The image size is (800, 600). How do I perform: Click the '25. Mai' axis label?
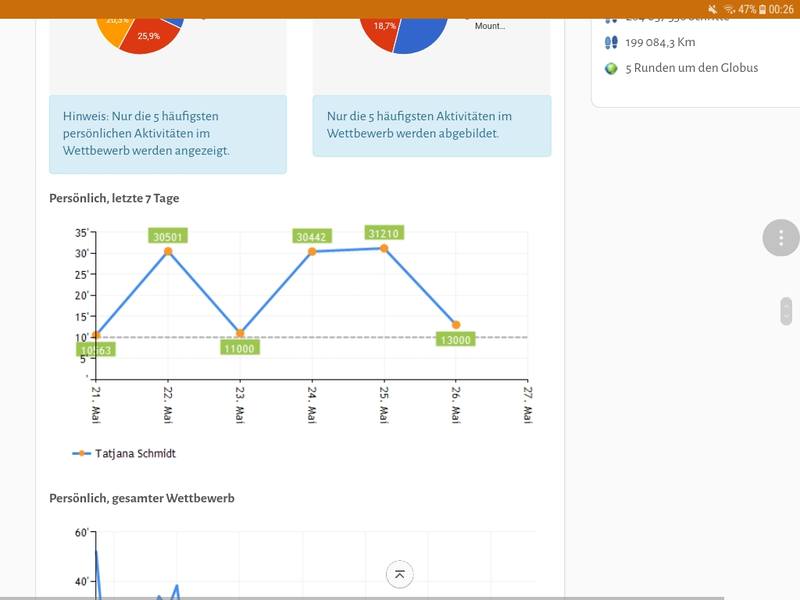coord(384,405)
